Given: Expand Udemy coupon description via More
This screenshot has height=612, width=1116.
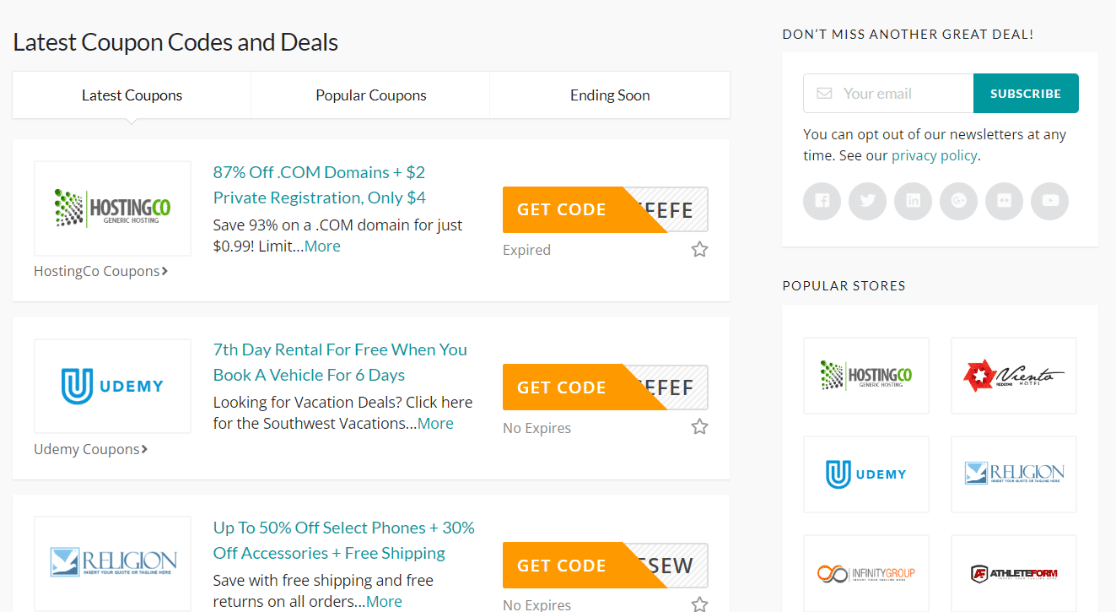Looking at the screenshot, I should click(x=435, y=424).
